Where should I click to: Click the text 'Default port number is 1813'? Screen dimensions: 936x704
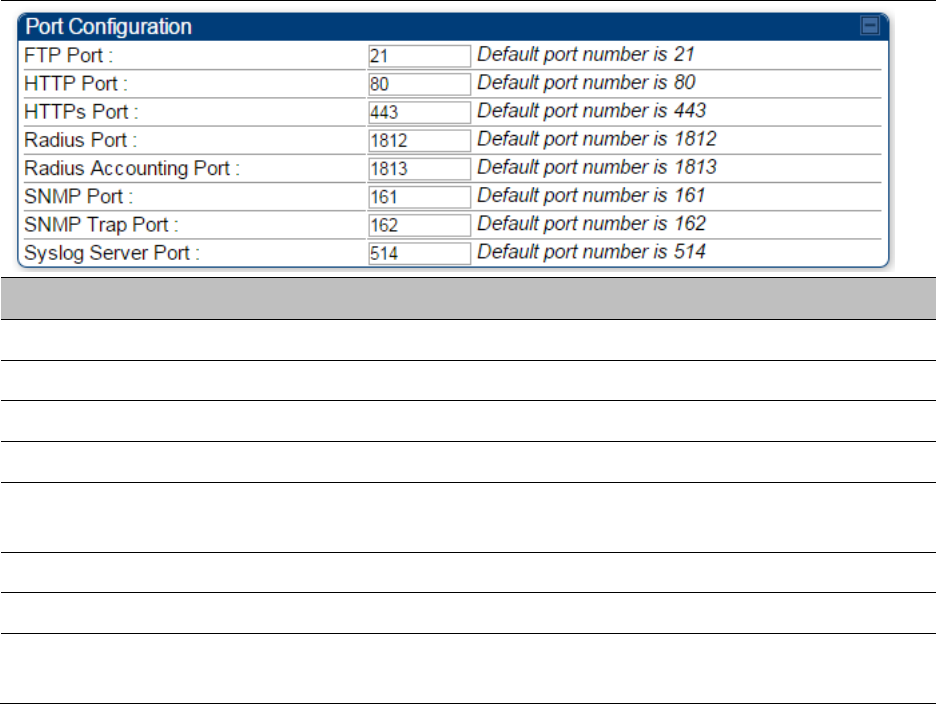596,167
